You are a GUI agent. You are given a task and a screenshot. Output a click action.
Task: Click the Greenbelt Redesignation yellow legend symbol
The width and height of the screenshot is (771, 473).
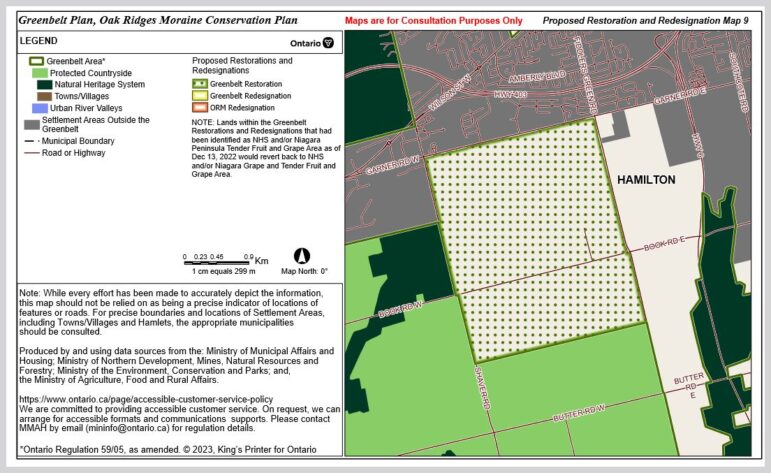[200, 96]
